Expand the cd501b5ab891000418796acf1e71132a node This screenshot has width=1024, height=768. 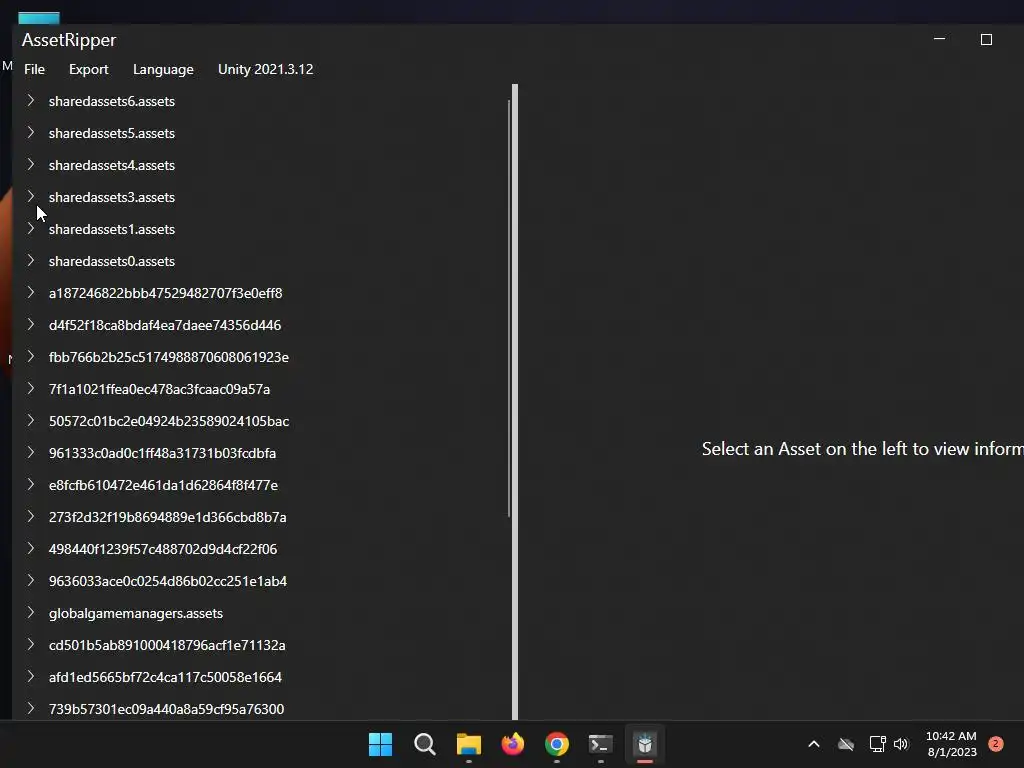point(31,645)
